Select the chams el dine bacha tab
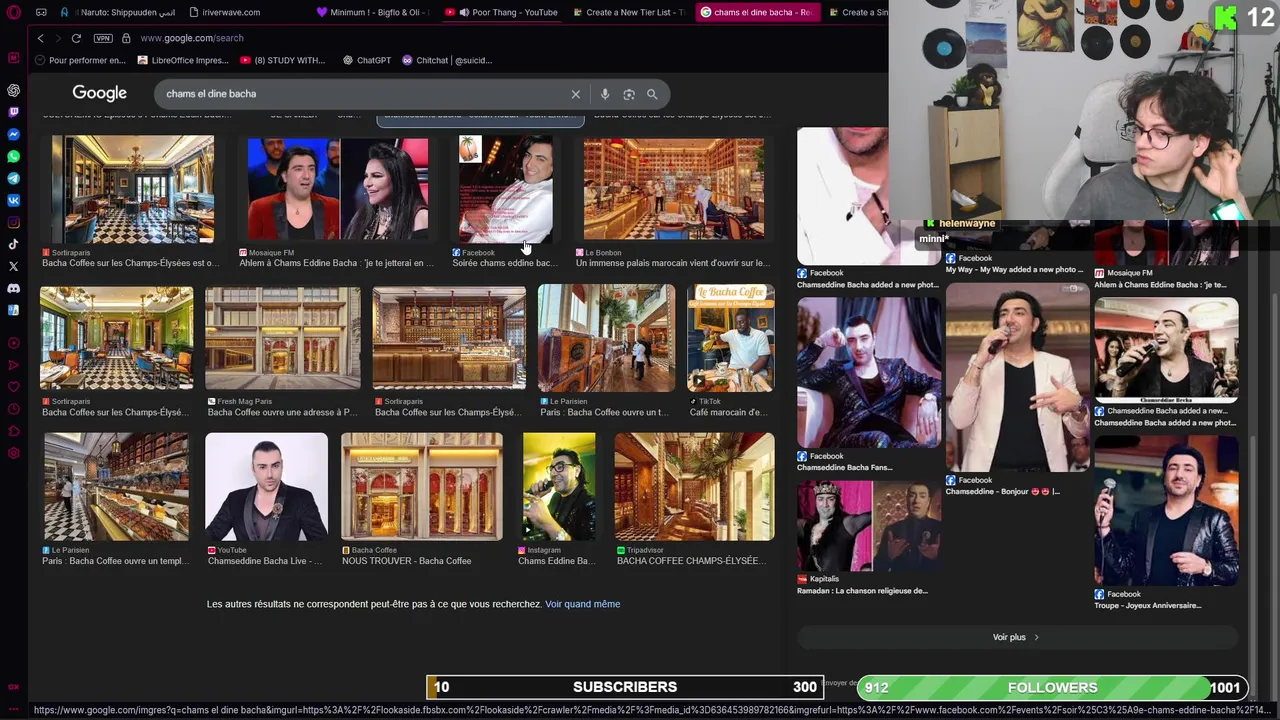1280x720 pixels. tap(757, 12)
